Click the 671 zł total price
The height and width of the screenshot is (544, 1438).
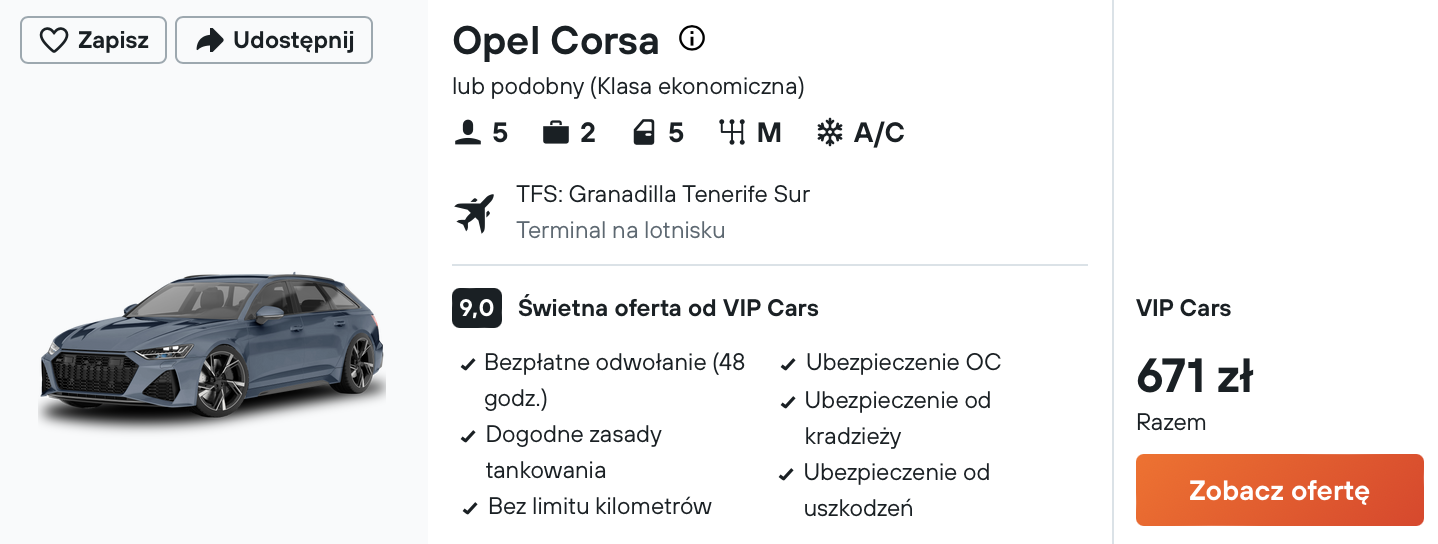(1194, 377)
